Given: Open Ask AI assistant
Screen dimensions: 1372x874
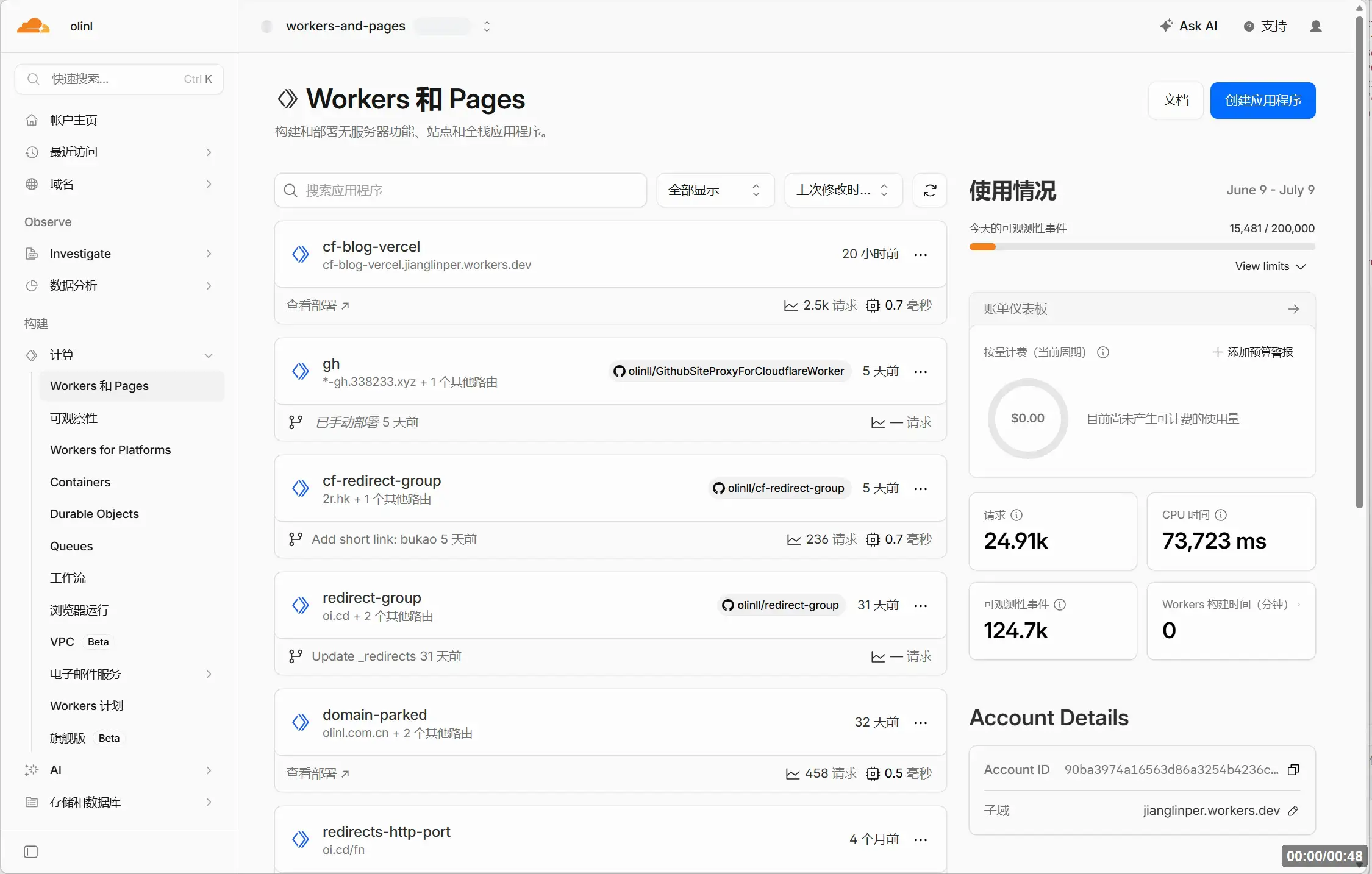Looking at the screenshot, I should point(1188,26).
